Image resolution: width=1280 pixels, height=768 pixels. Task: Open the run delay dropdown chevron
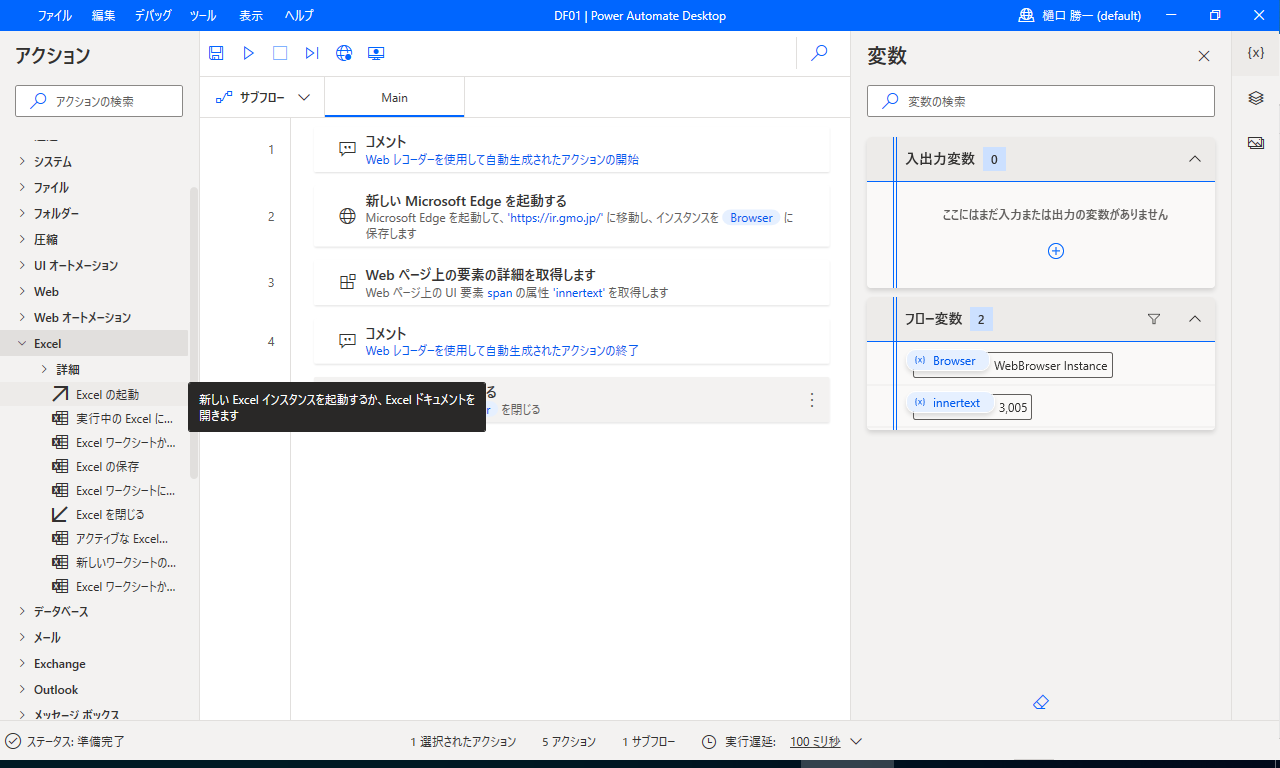pyautogui.click(x=856, y=742)
